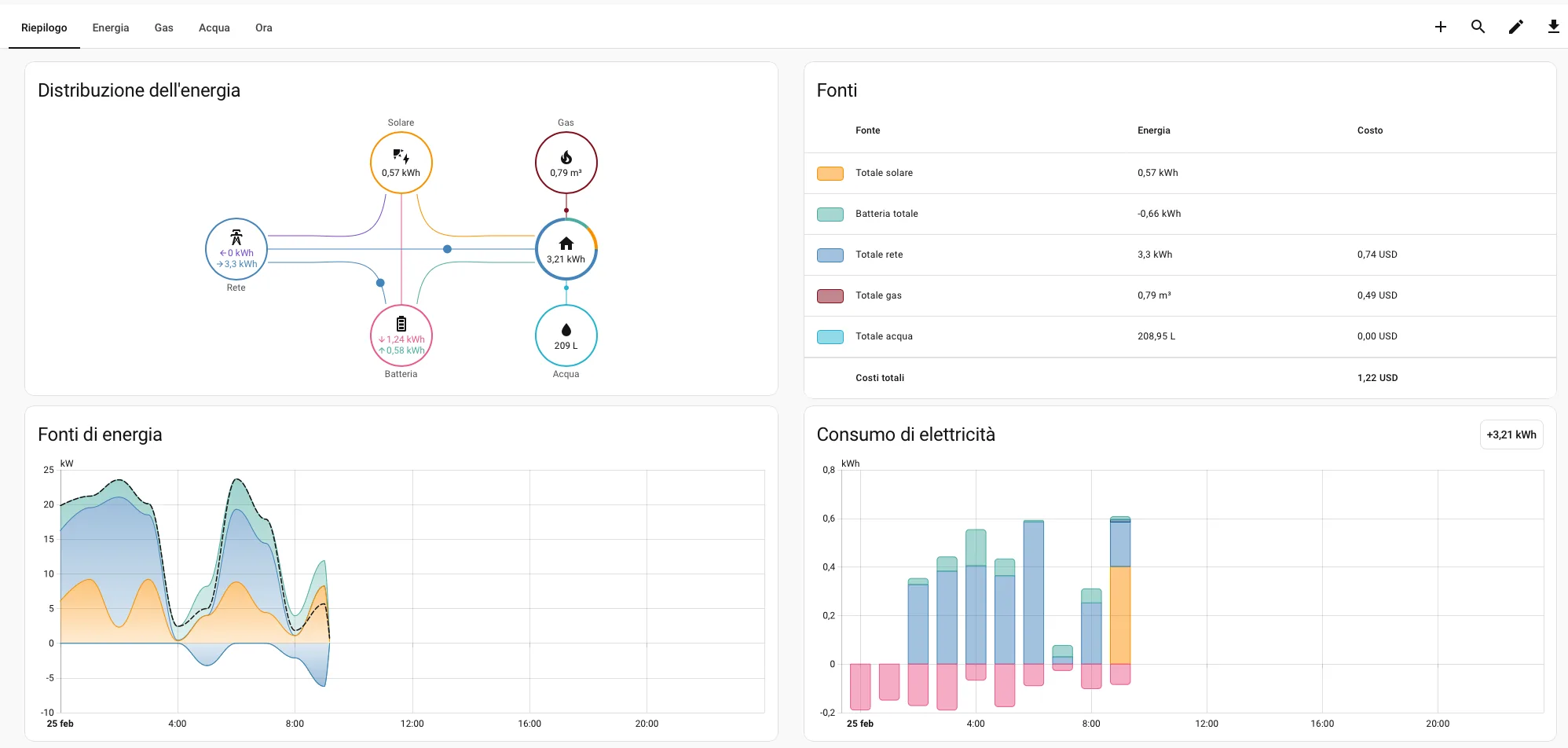
Task: Click the Riepilogo tab
Action: click(x=44, y=27)
